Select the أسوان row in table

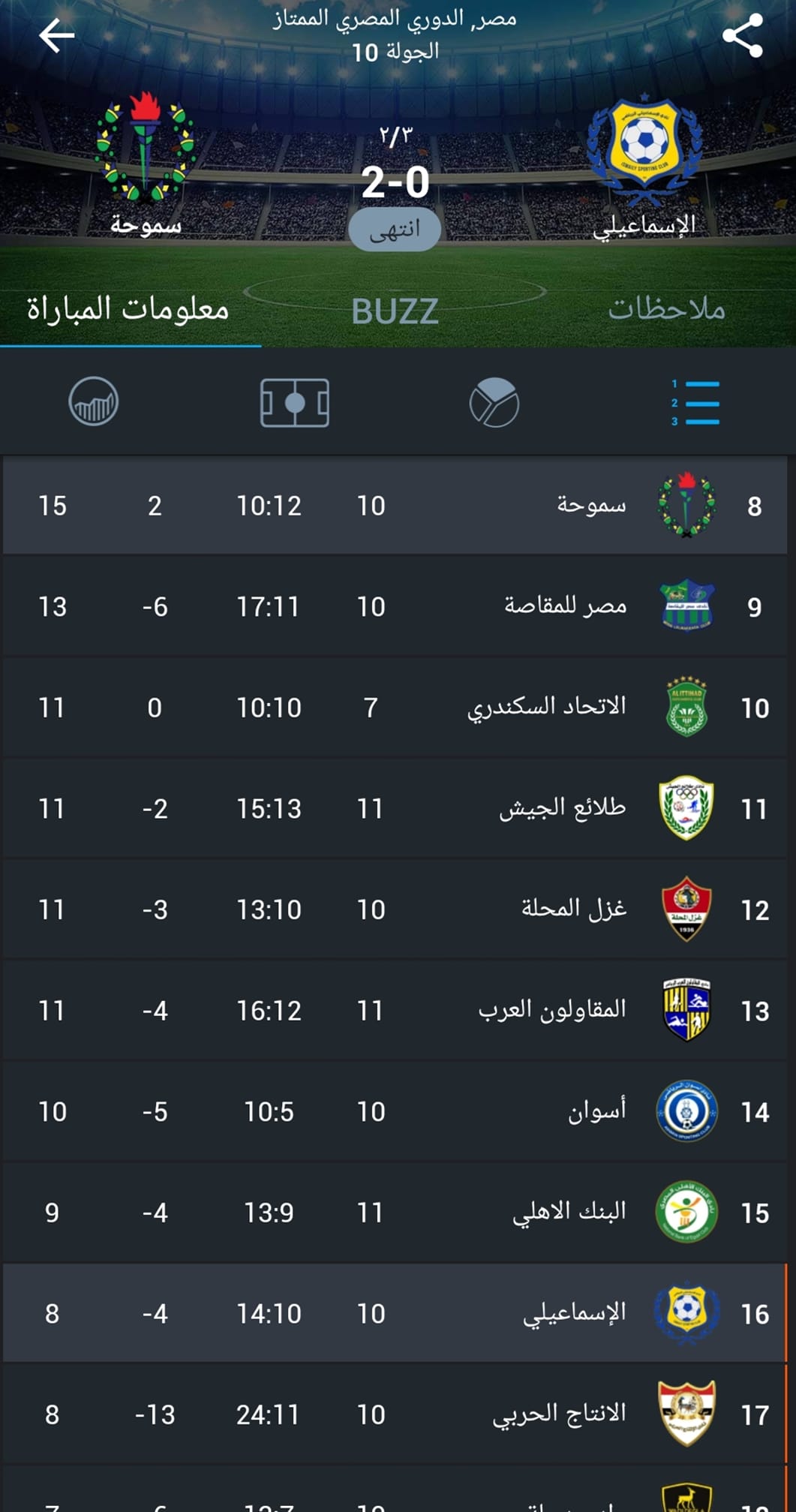pyautogui.click(x=395, y=1111)
